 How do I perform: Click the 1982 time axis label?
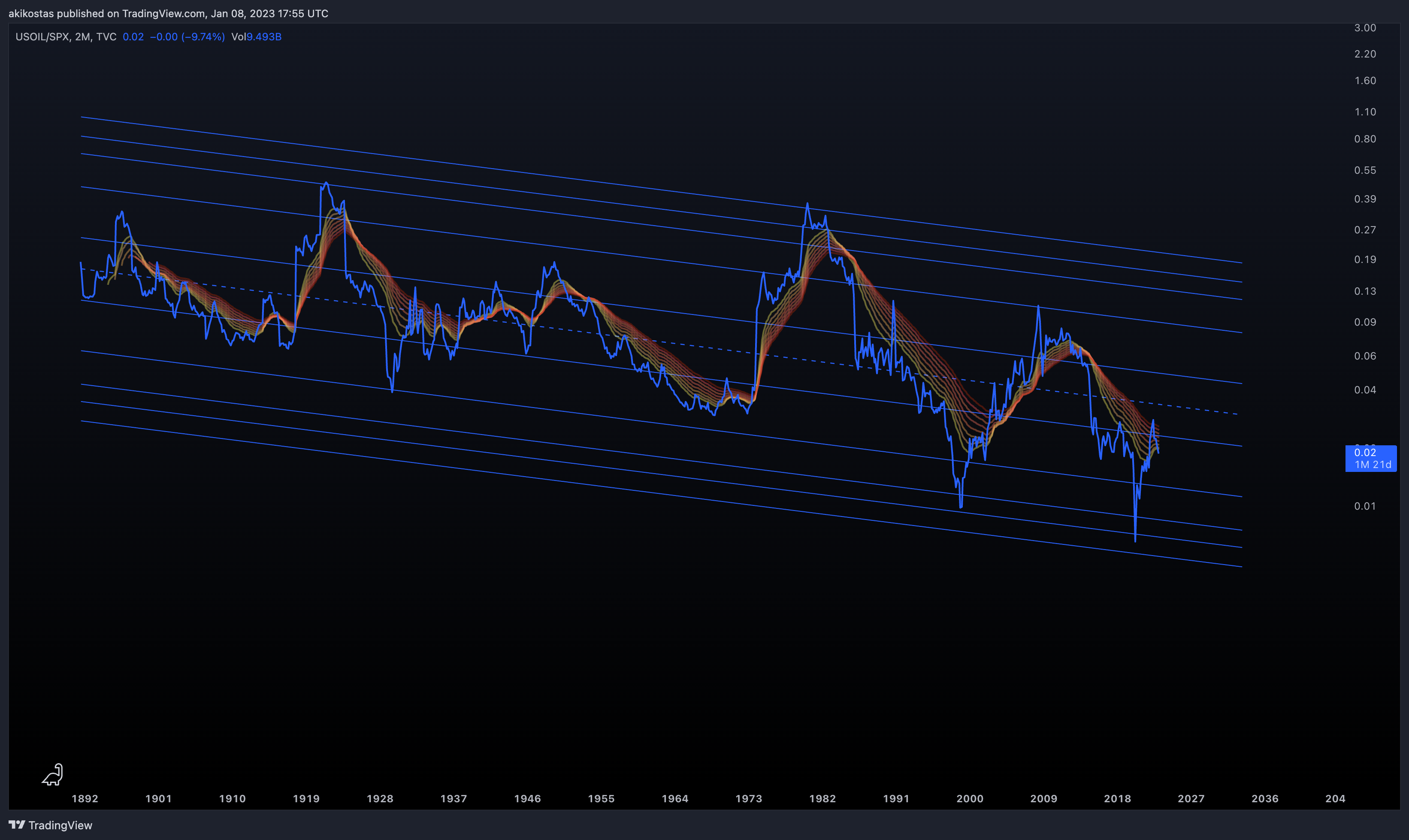[x=822, y=799]
